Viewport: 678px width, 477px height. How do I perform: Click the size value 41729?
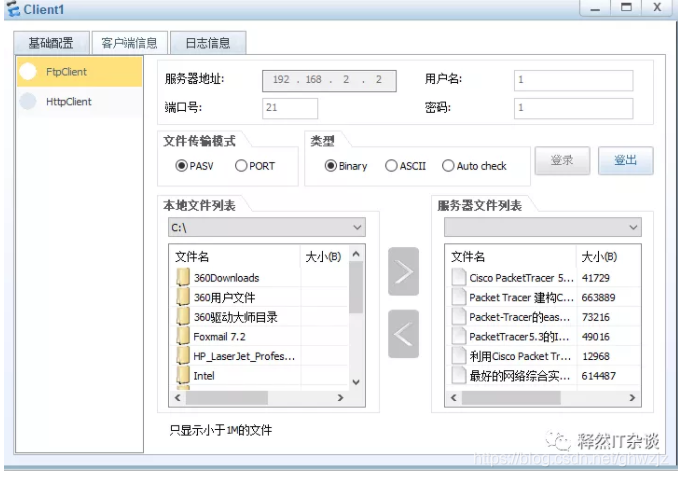coord(595,278)
